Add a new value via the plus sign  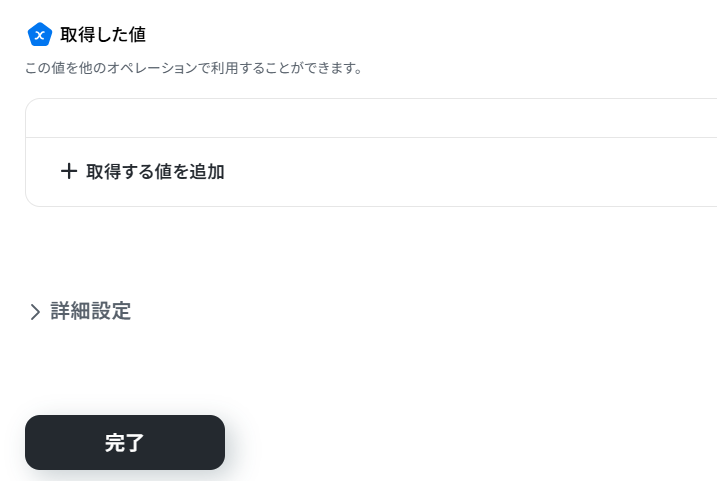[x=69, y=171]
